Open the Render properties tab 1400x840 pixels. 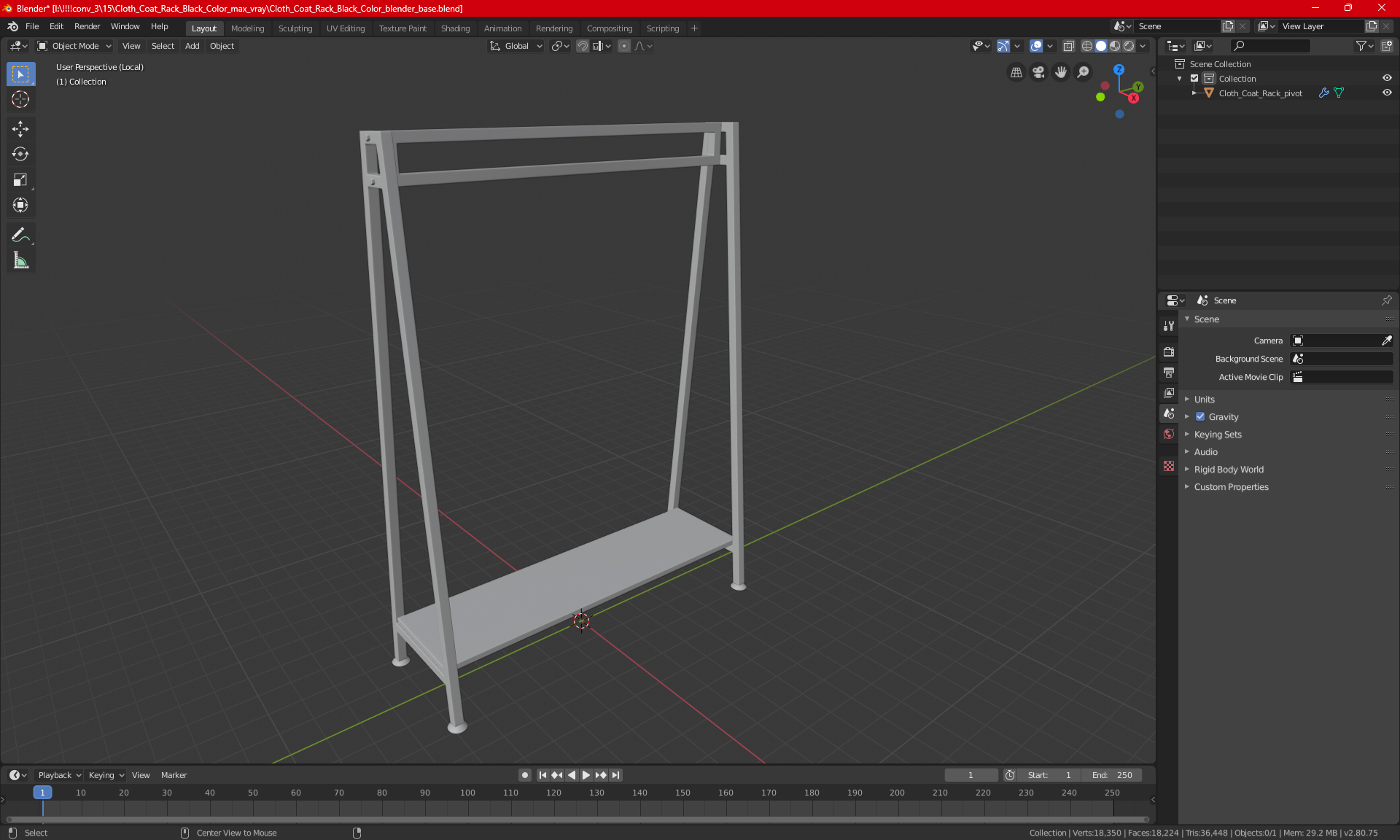click(x=1169, y=351)
